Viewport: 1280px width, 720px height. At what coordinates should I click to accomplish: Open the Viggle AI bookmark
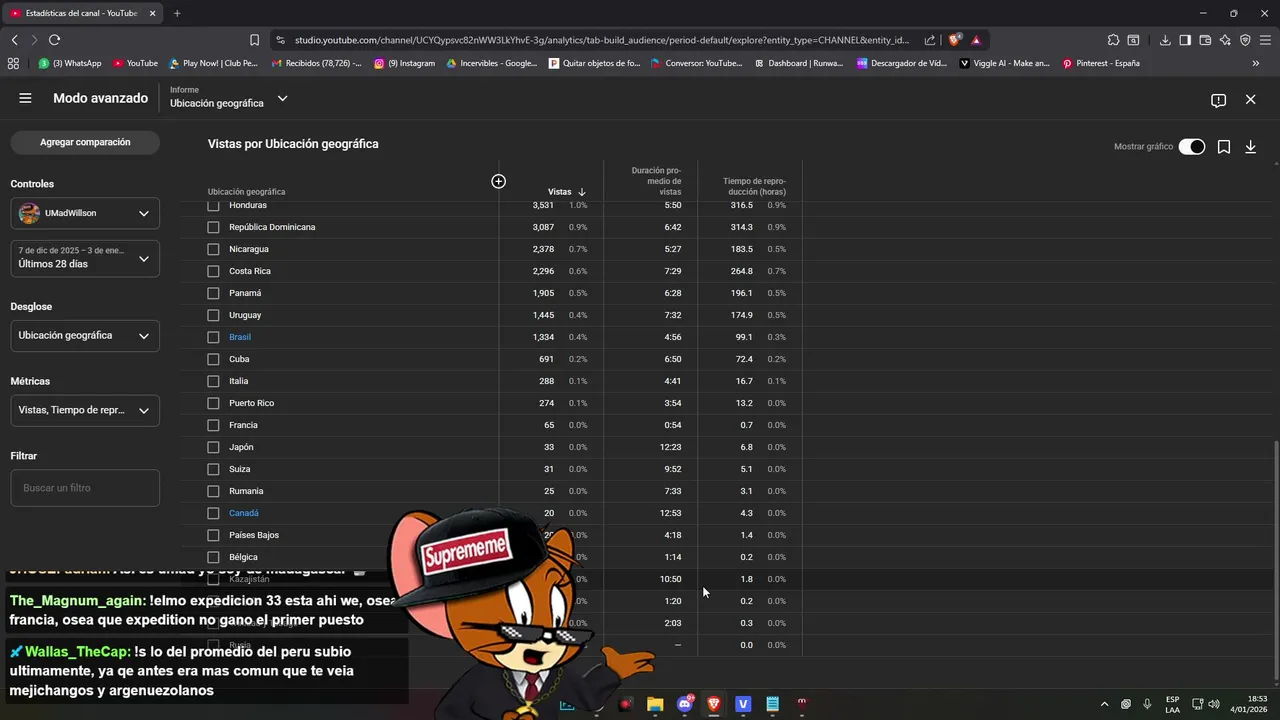[1004, 63]
